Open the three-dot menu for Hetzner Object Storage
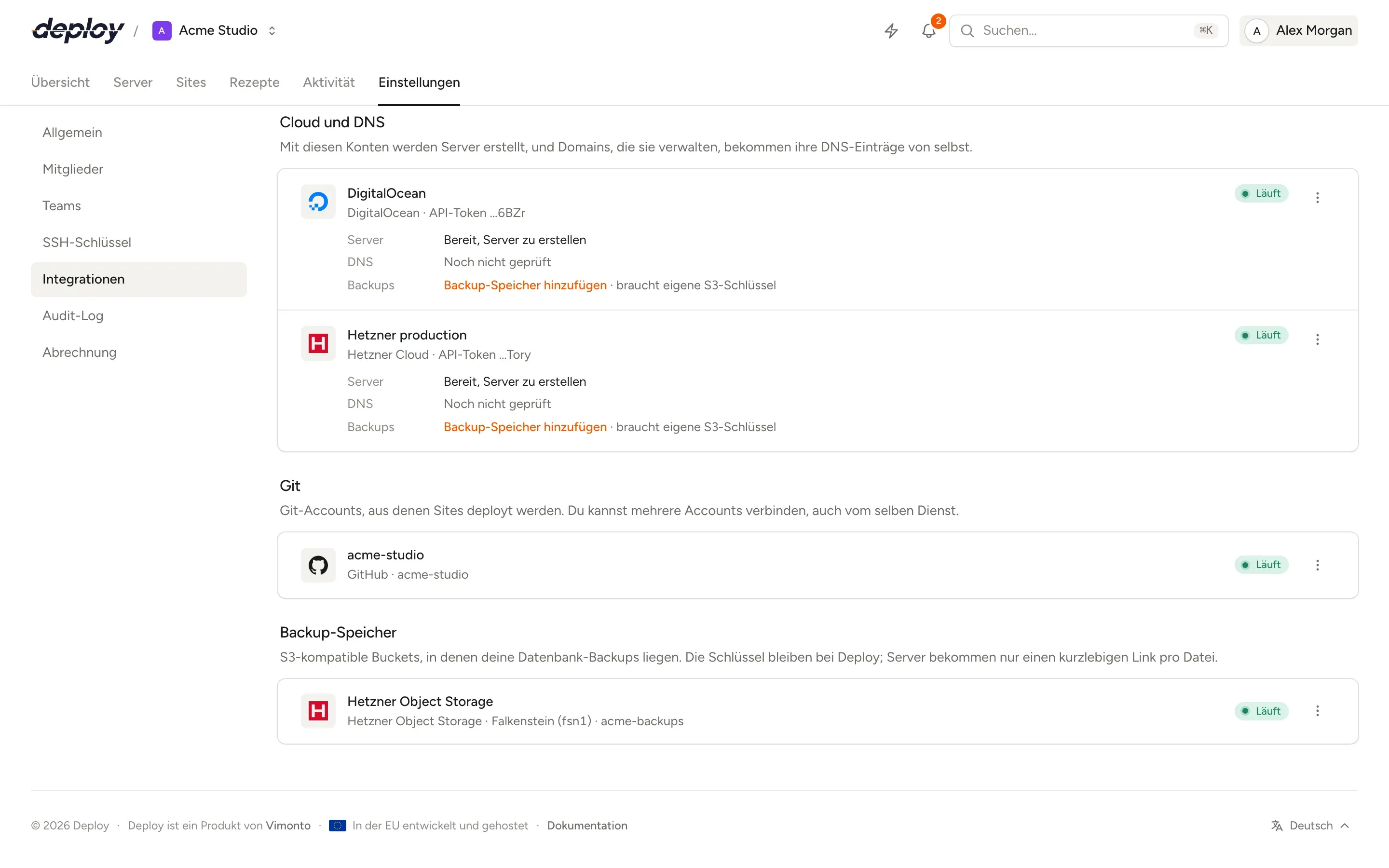The height and width of the screenshot is (868, 1389). [x=1317, y=711]
